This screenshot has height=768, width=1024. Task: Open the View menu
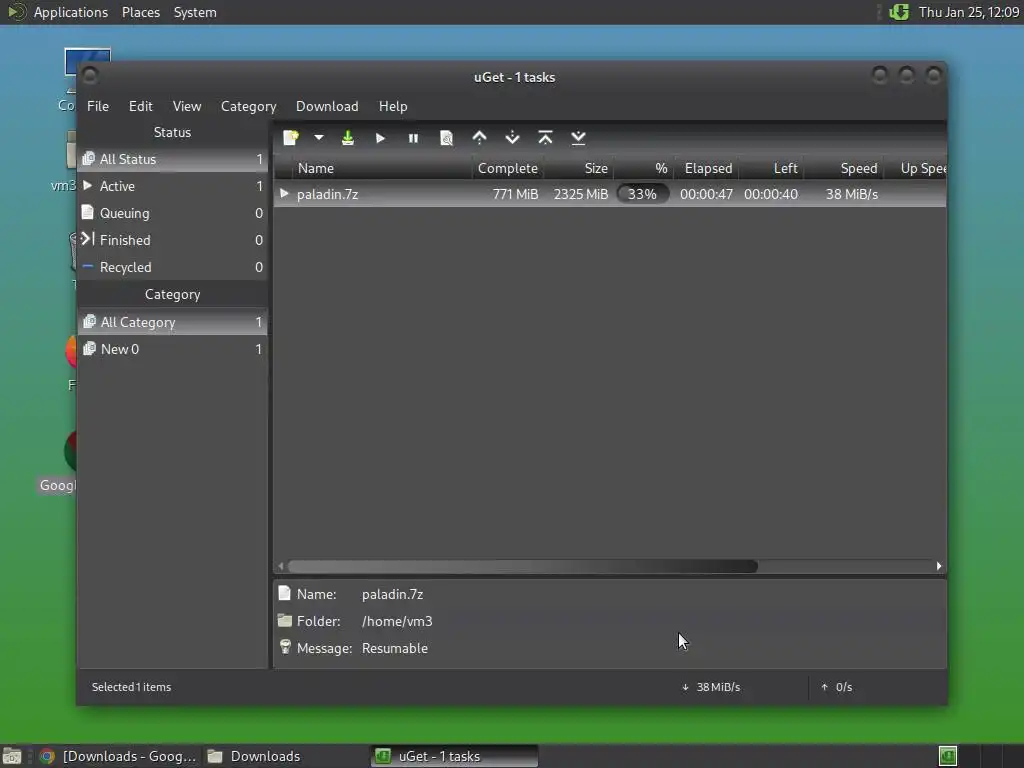187,106
